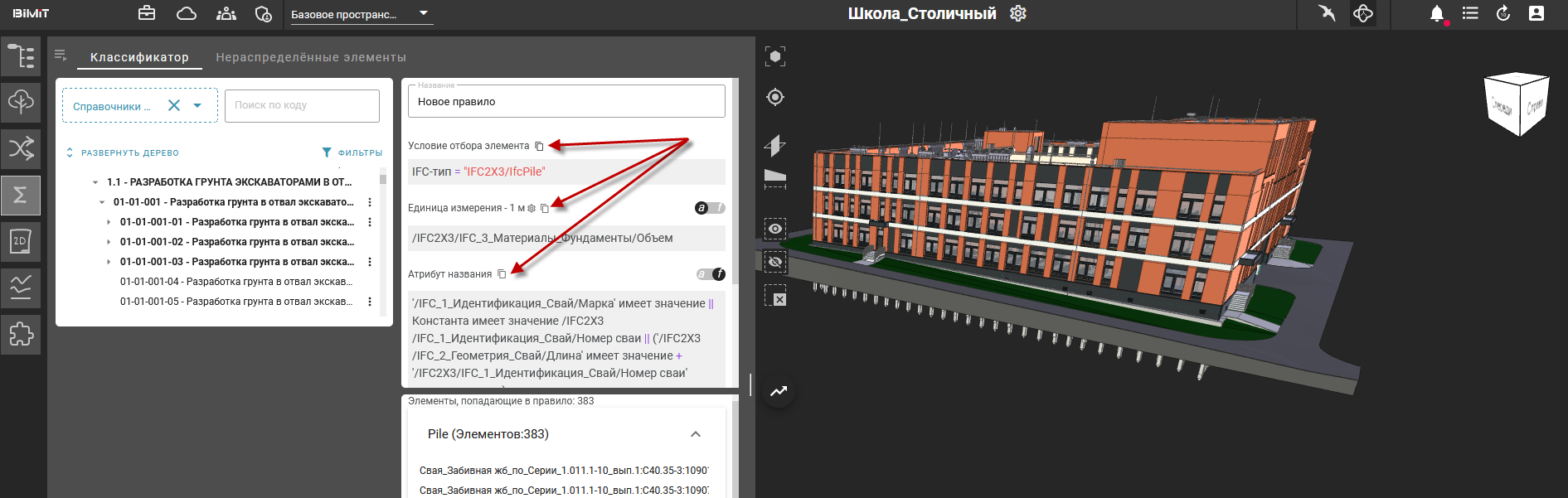The height and width of the screenshot is (498, 1568).
Task: Open the 2D drawings sidebar icon
Action: tap(21, 241)
